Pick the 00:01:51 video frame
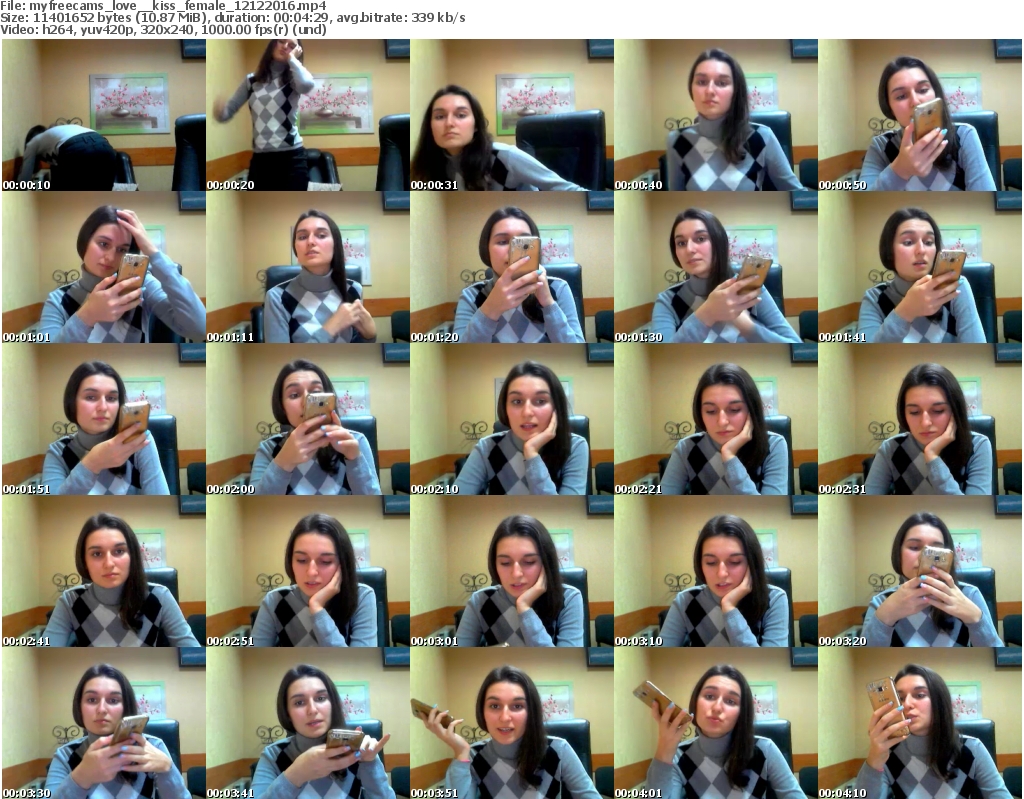 [x=104, y=419]
